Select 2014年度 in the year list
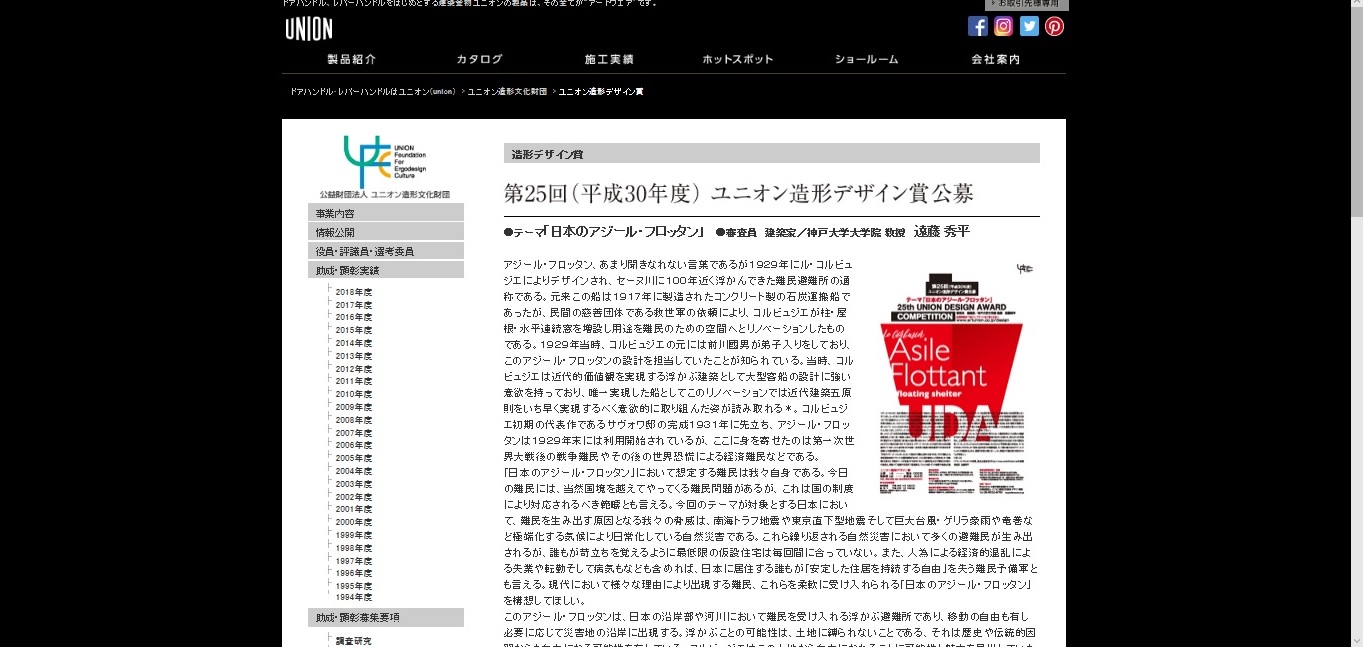Viewport: 1363px width, 647px height. (354, 343)
